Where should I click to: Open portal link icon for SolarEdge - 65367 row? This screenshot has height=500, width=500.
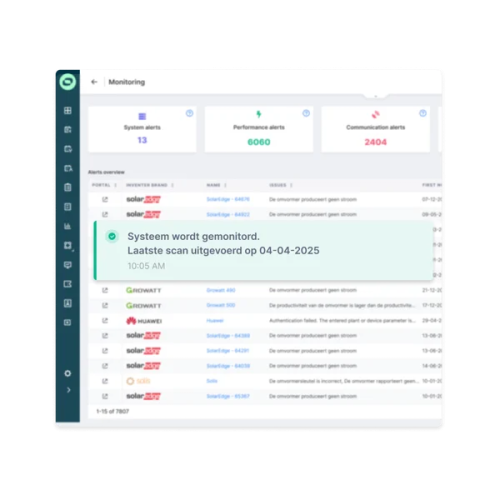pyautogui.click(x=105, y=396)
